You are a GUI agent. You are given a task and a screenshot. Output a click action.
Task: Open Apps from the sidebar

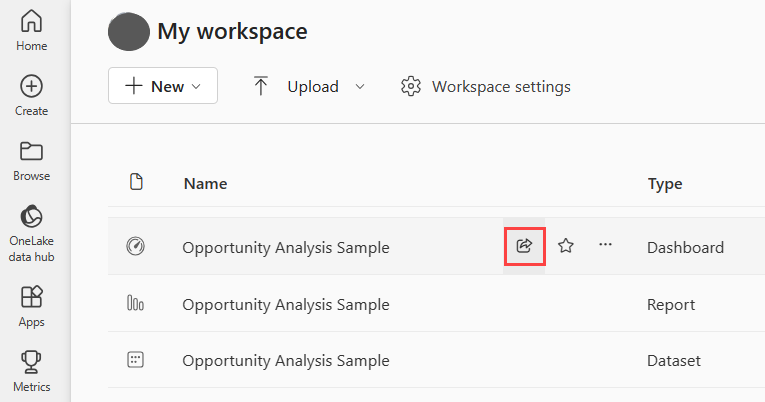click(32, 306)
